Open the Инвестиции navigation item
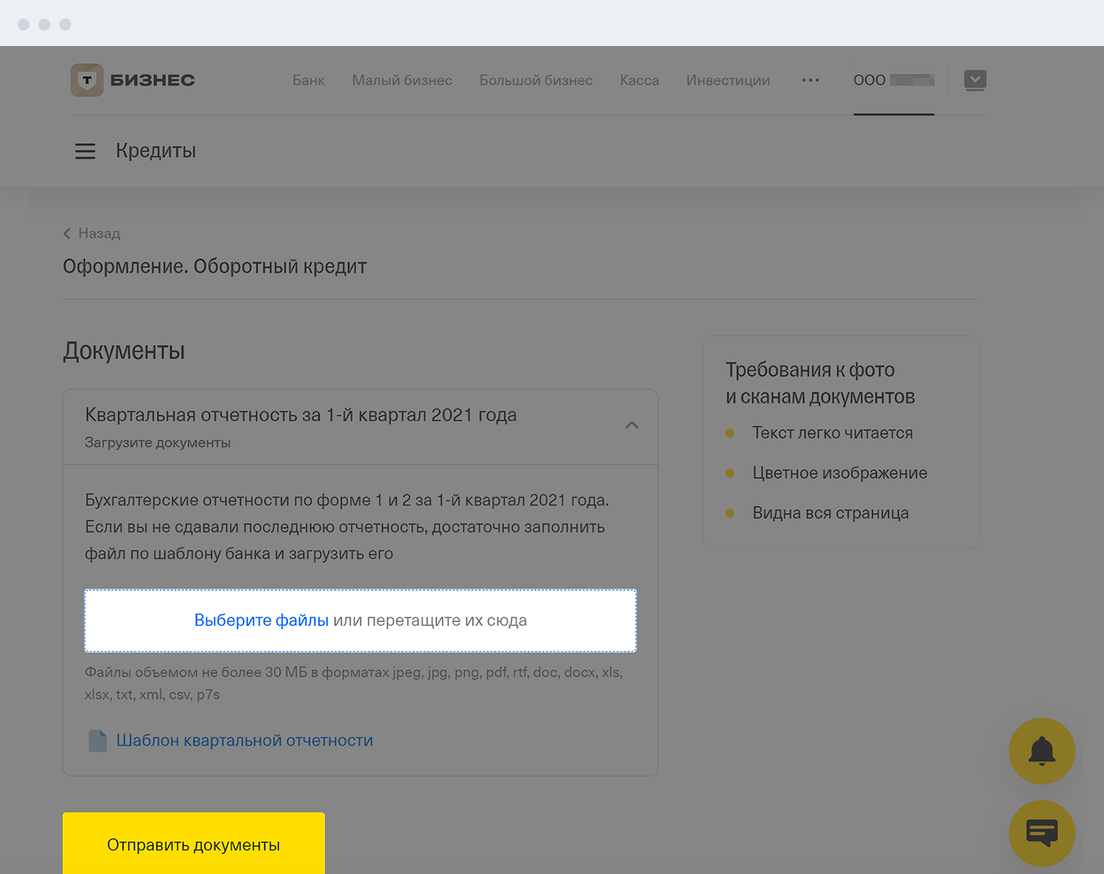This screenshot has width=1104, height=874. [x=728, y=80]
